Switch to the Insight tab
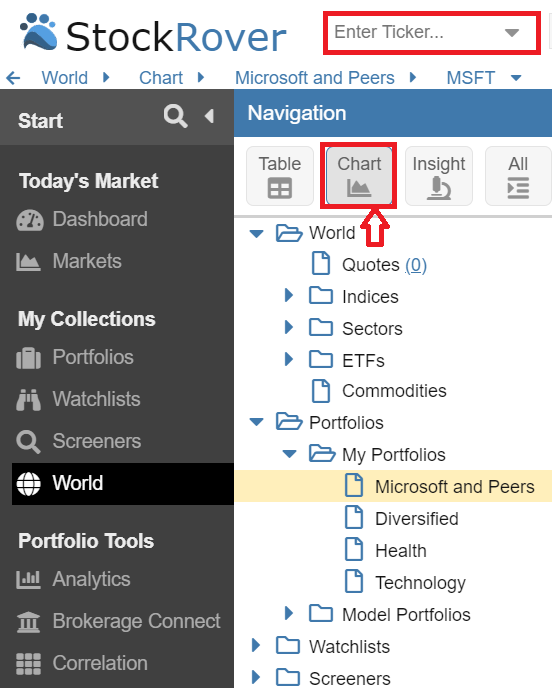This screenshot has height=688, width=552. [x=439, y=176]
